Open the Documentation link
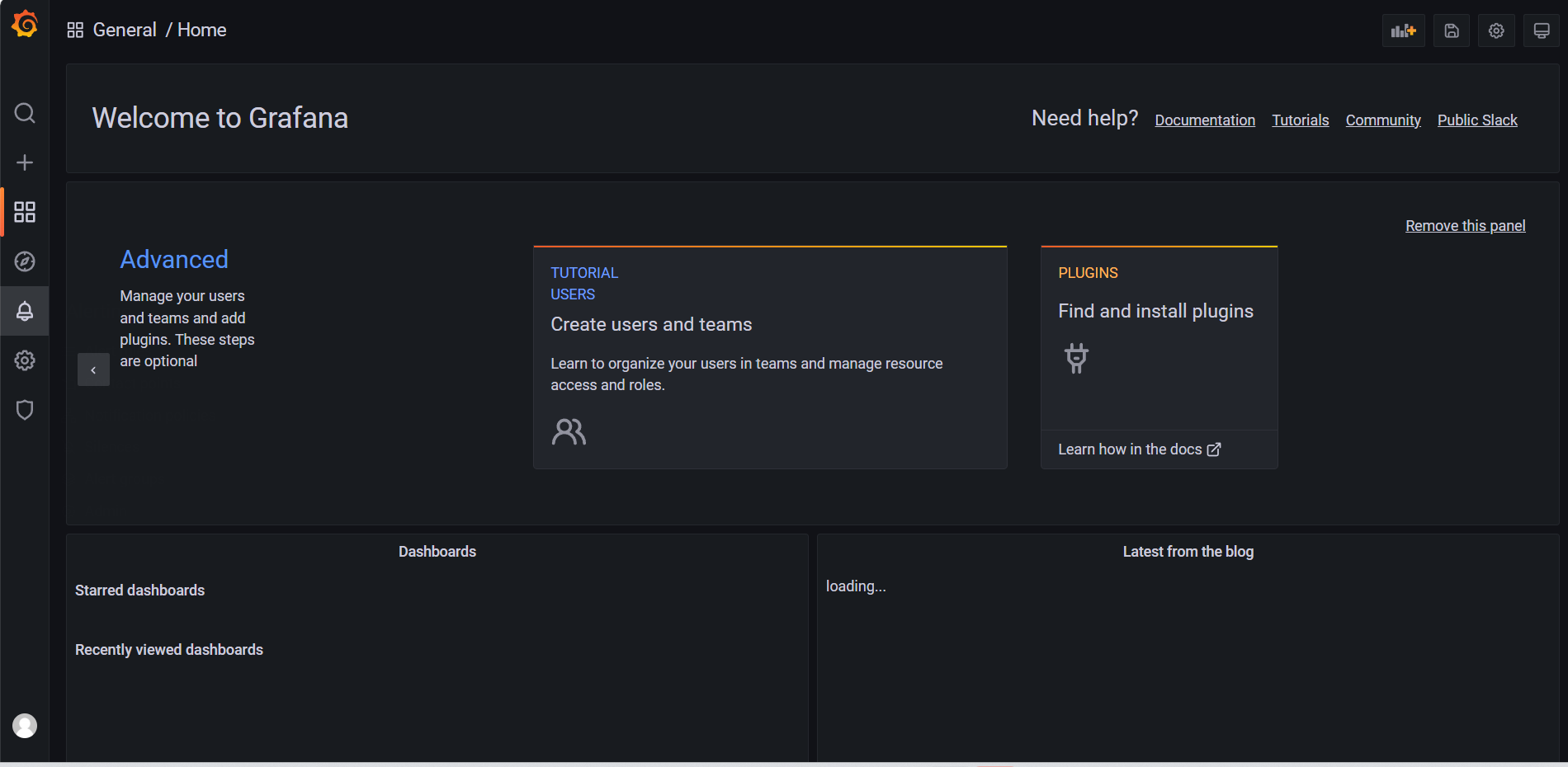The height and width of the screenshot is (767, 1568). 1205,120
